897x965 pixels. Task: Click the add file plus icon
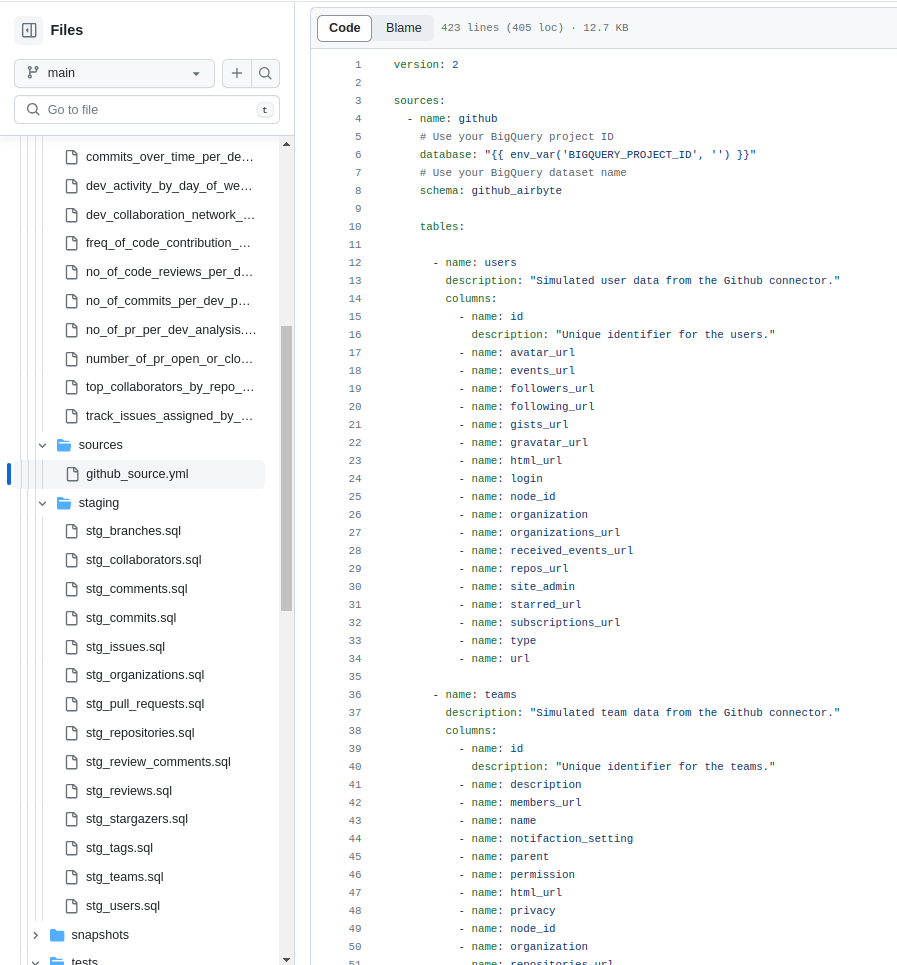pos(237,73)
